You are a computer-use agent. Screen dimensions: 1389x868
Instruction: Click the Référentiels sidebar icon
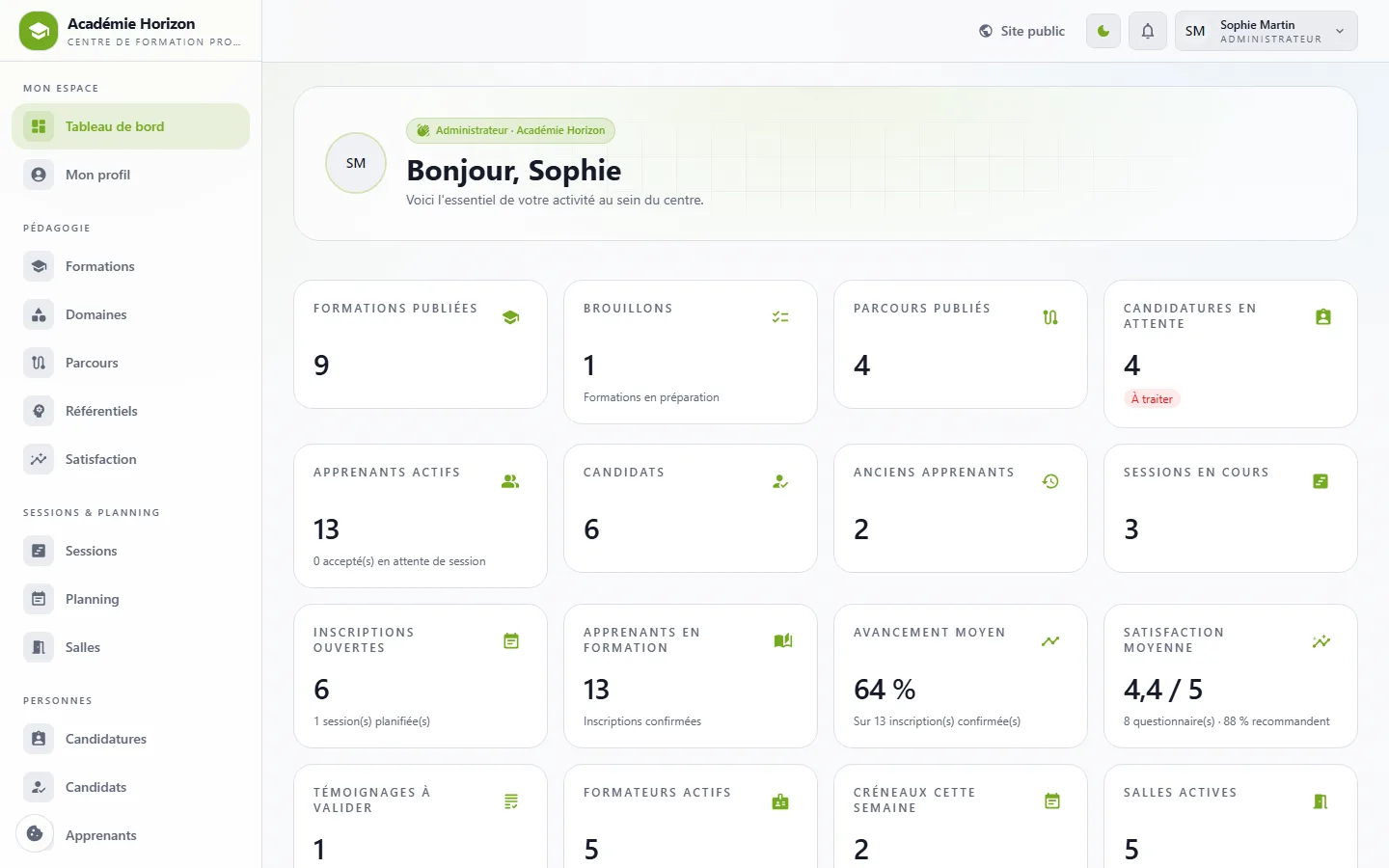[39, 411]
